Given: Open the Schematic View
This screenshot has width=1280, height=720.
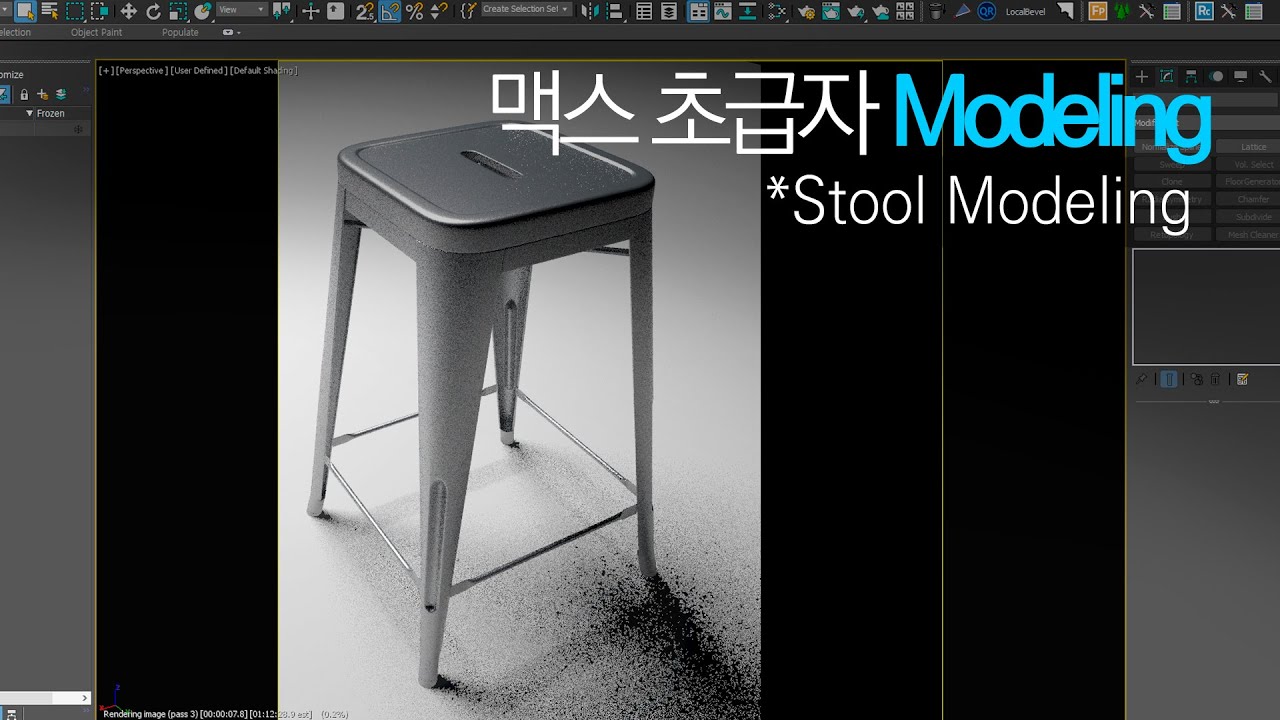Looking at the screenshot, I should [x=748, y=11].
